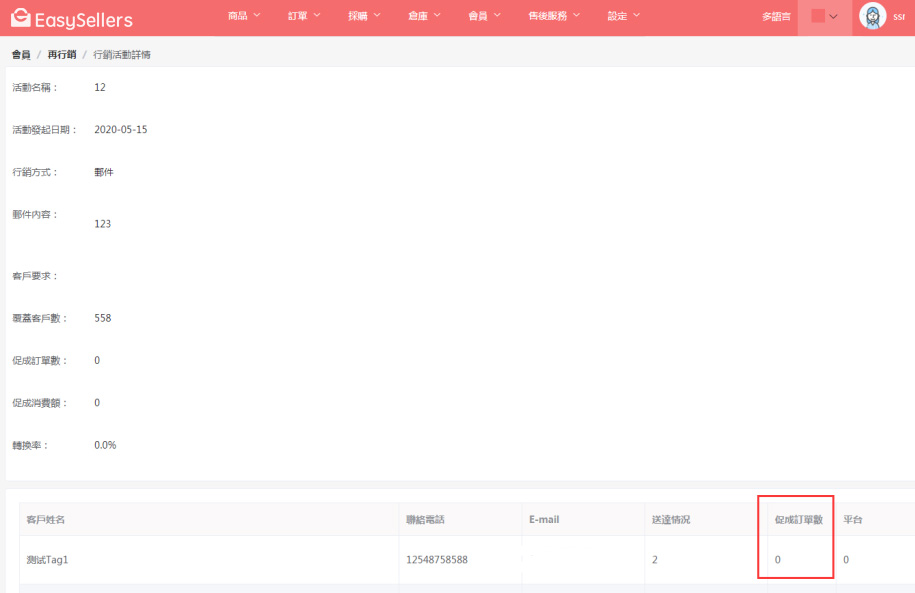Click the EasySellers logo
The width and height of the screenshot is (915, 593).
72,19
